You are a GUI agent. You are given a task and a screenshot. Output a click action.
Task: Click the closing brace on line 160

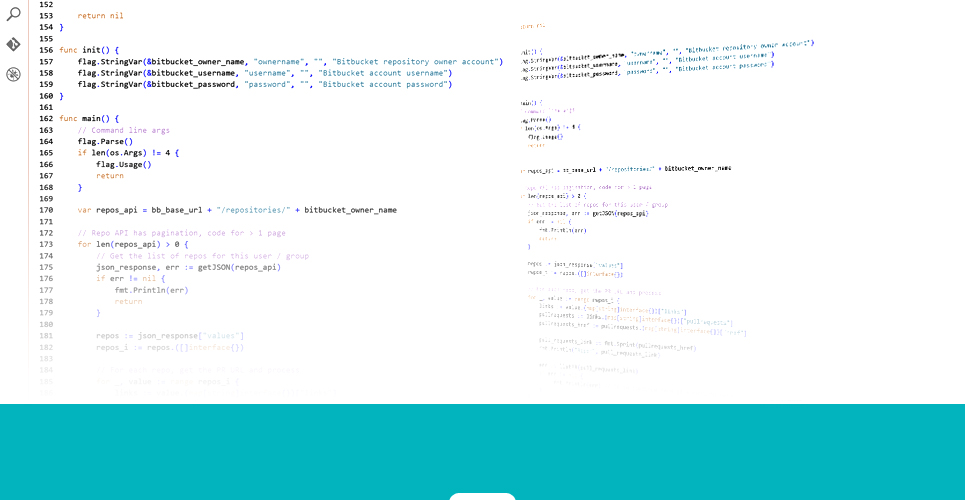pyautogui.click(x=62, y=95)
